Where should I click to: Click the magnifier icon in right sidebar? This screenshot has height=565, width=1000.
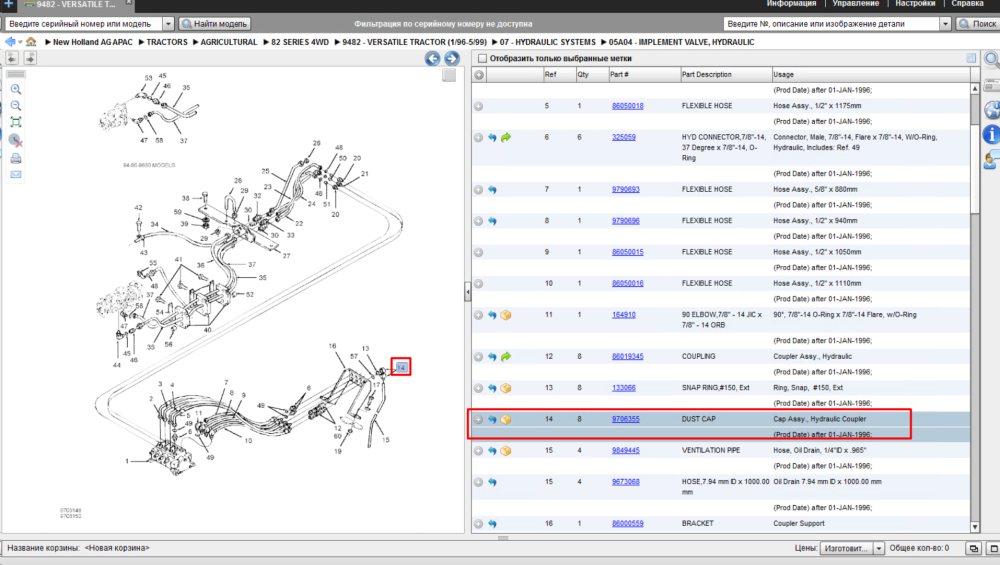992,60
